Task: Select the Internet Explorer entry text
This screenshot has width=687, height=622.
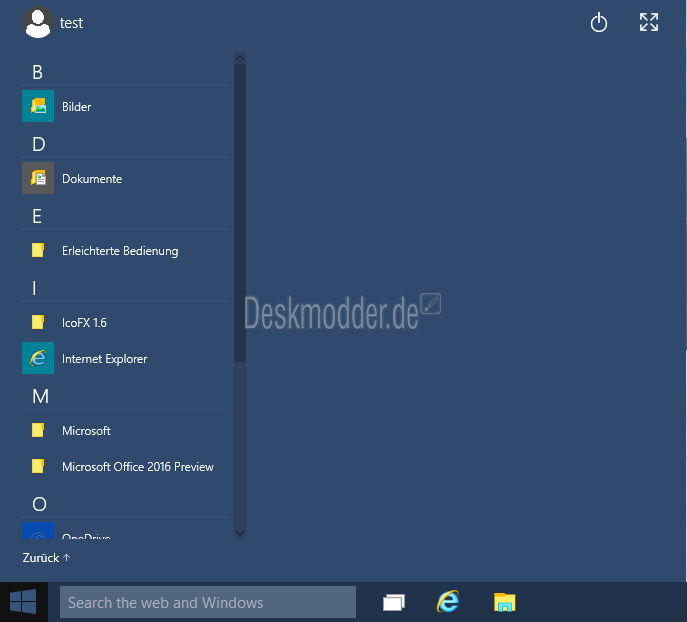Action: point(105,359)
